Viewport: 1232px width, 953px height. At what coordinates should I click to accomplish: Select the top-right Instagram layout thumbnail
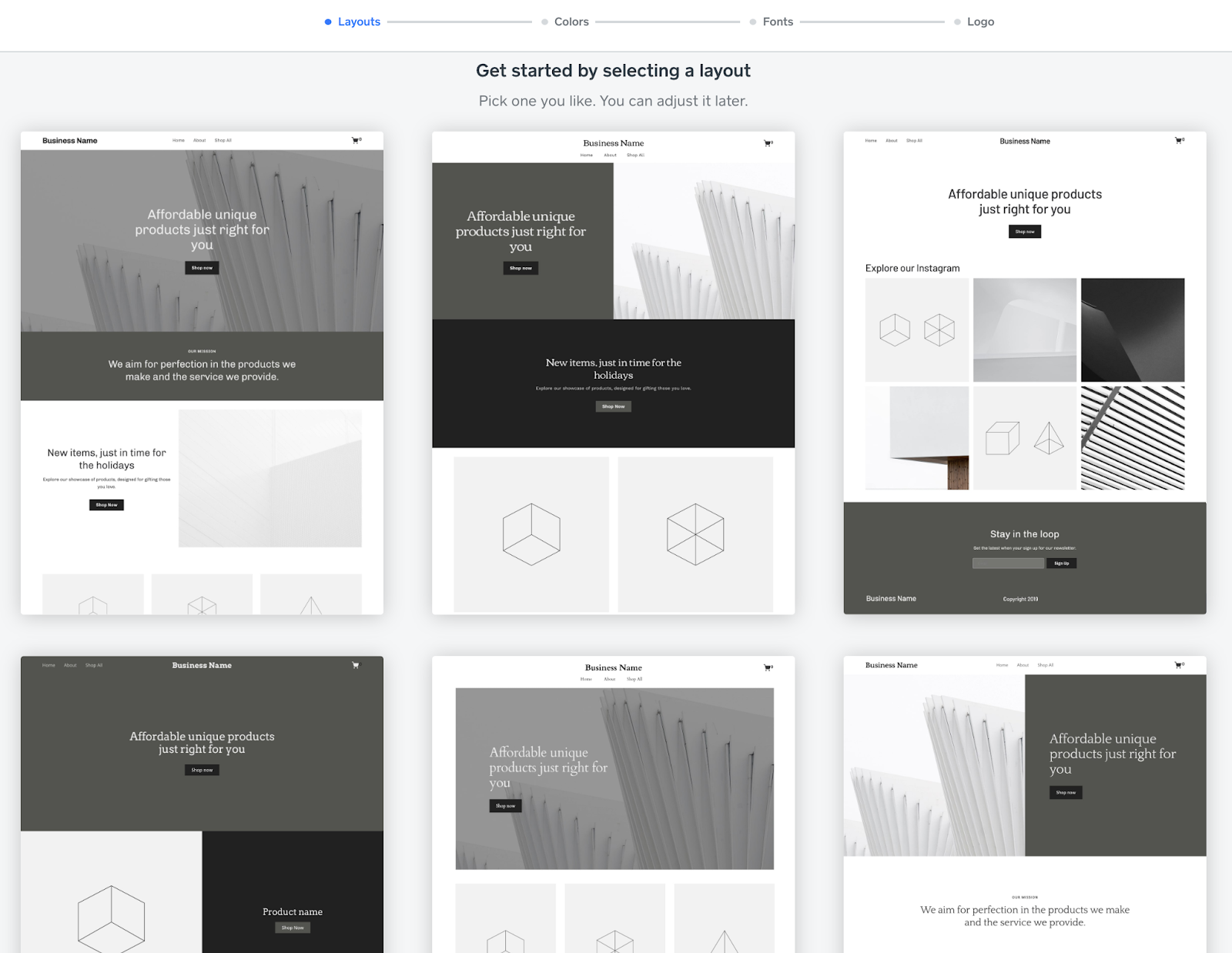[1024, 369]
